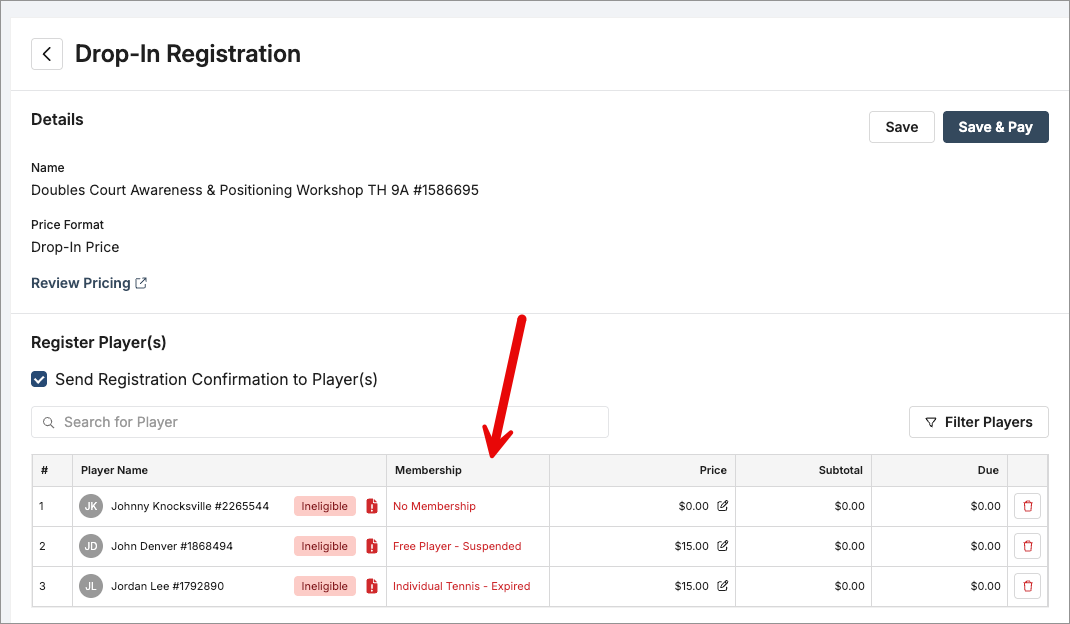
Task: Click the Player Name column header
Action: (114, 470)
